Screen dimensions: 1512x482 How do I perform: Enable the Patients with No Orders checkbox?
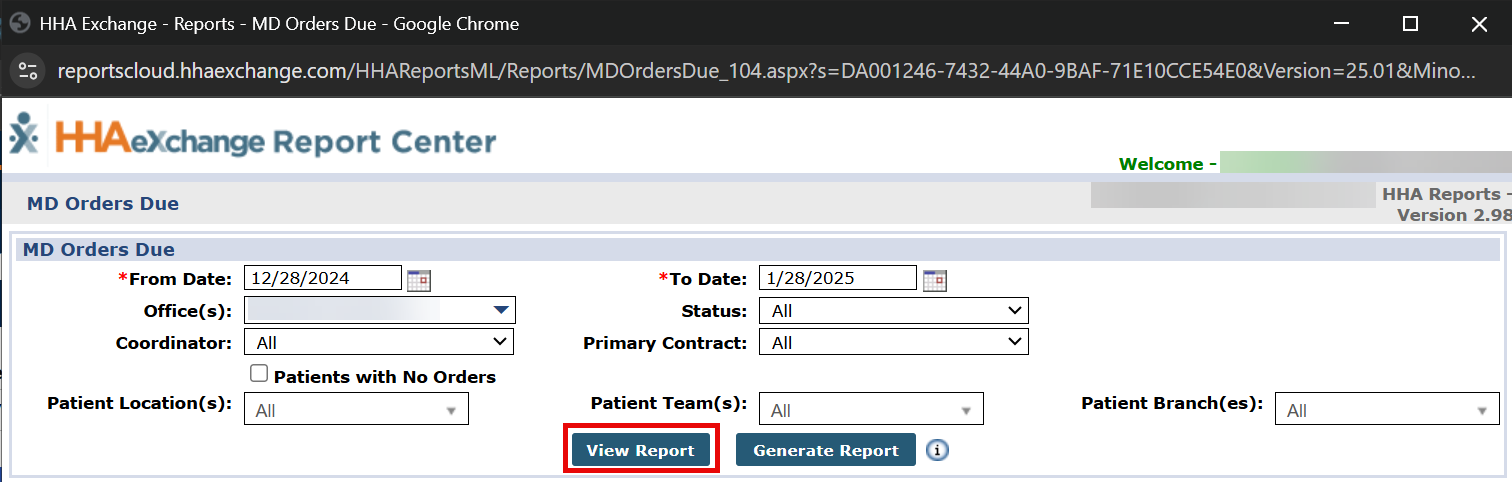click(x=259, y=374)
